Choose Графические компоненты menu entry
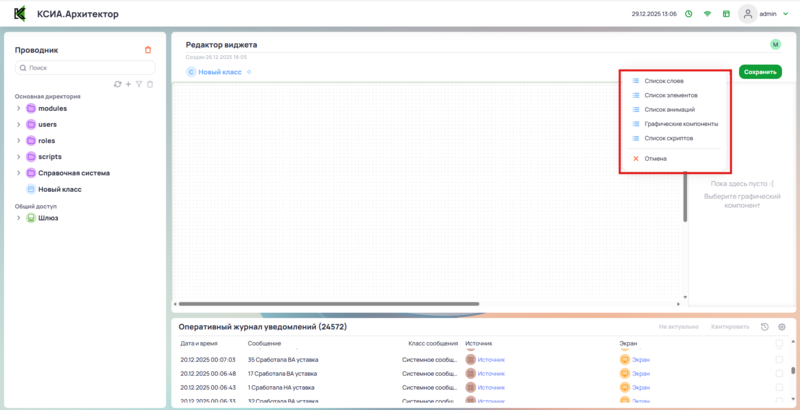800x410 pixels. pyautogui.click(x=680, y=124)
